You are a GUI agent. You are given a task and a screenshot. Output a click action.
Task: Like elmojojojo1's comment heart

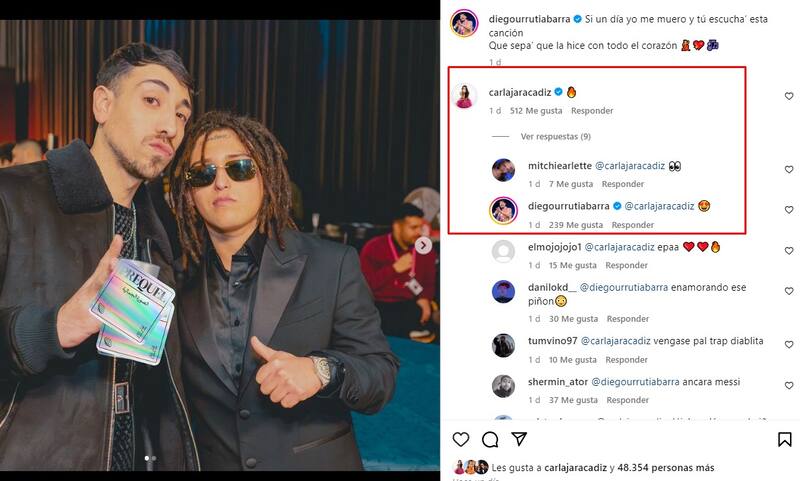click(789, 250)
